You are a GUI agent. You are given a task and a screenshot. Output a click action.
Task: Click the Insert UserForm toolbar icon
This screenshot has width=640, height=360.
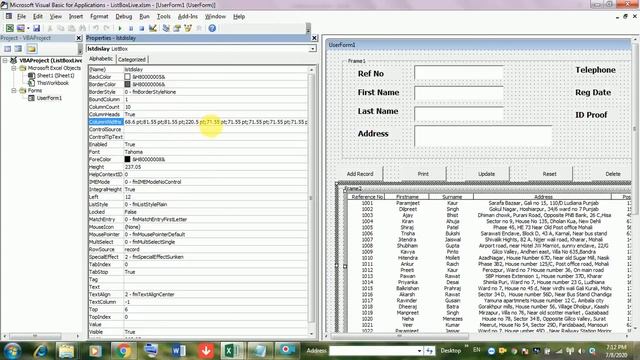pyautogui.click(x=20, y=28)
